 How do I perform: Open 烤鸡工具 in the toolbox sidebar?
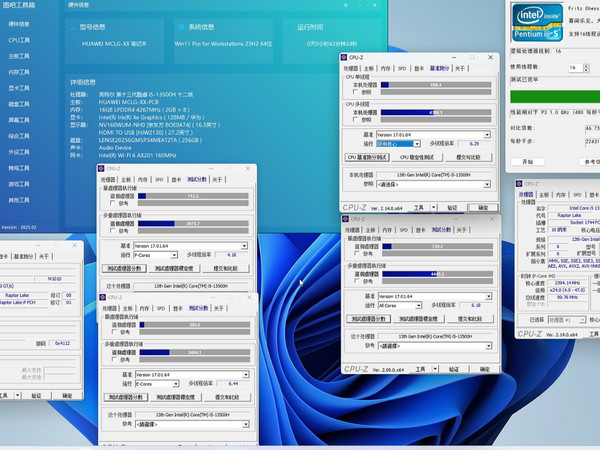click(19, 168)
